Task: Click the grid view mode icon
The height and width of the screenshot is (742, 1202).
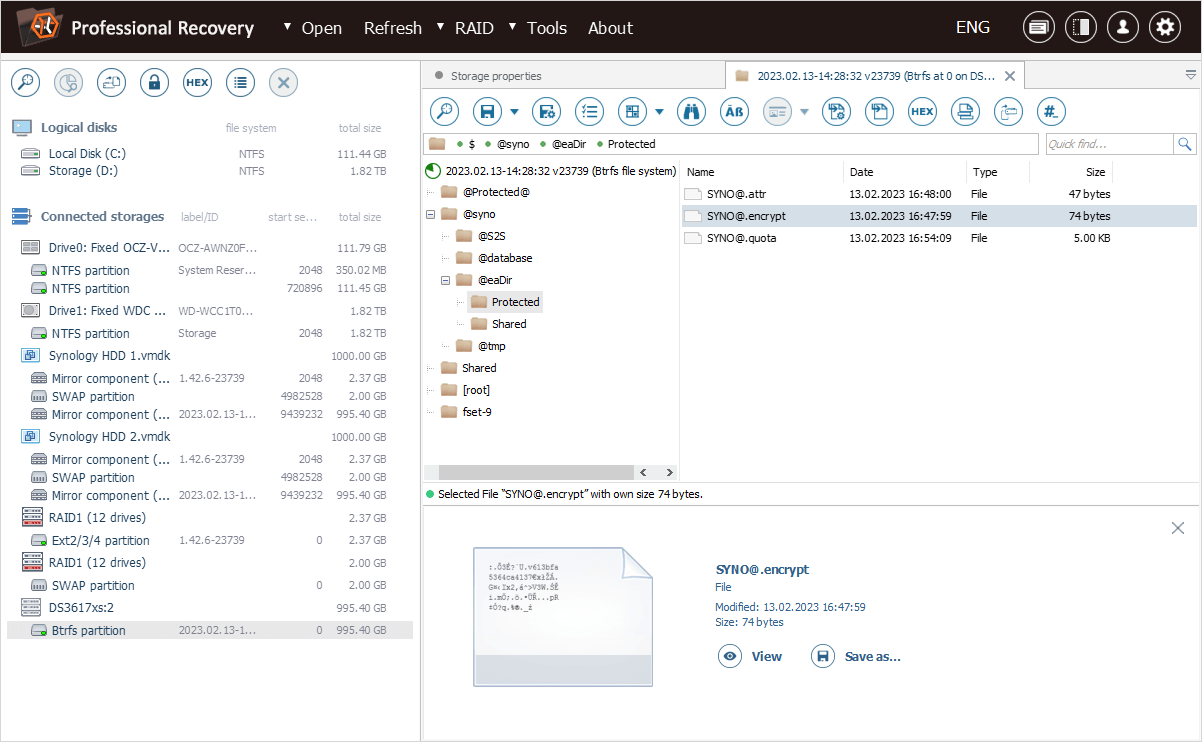Action: pos(633,112)
